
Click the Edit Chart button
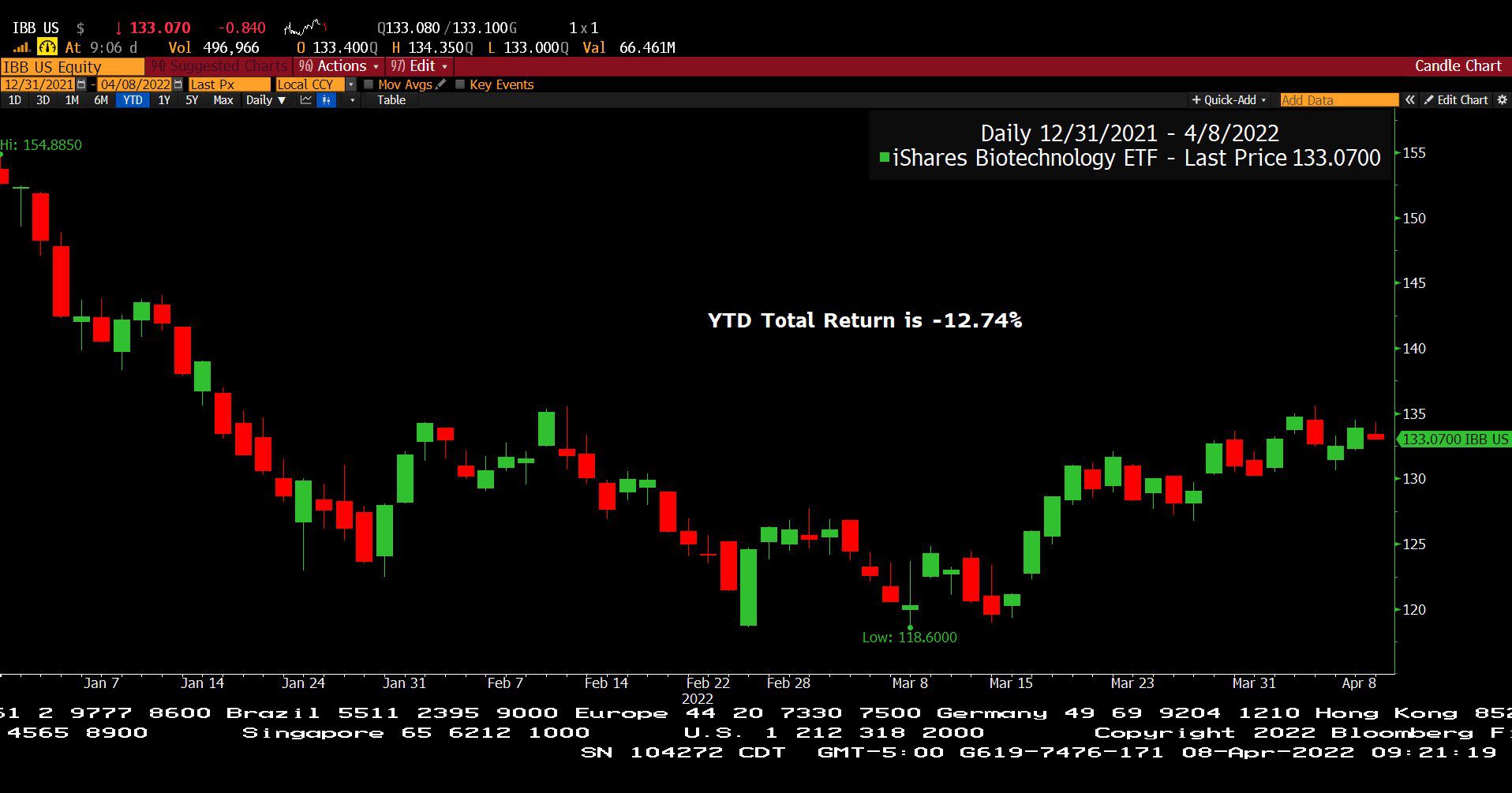[1456, 100]
